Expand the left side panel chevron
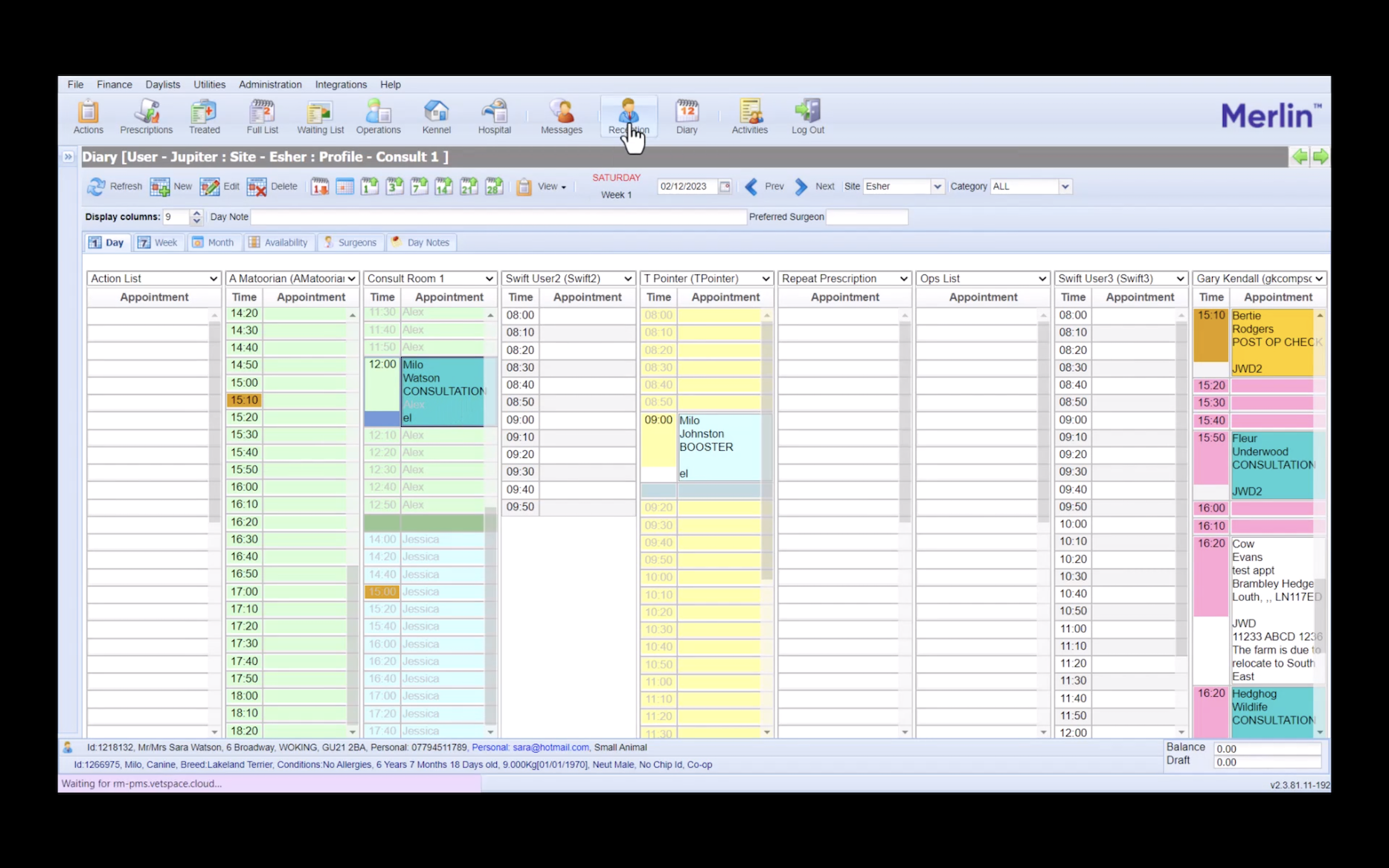The image size is (1389, 868). pos(68,156)
